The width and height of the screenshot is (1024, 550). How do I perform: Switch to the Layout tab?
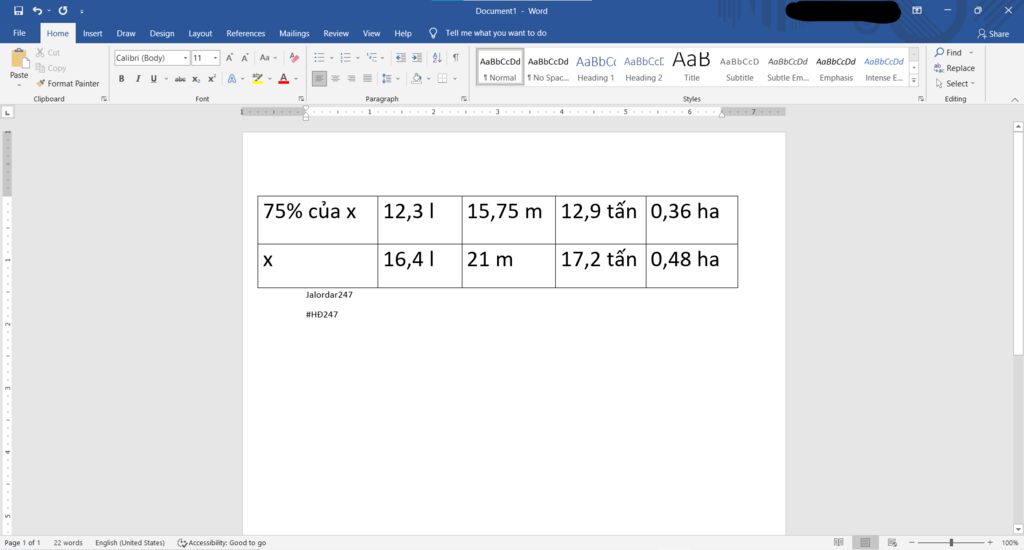coord(200,33)
